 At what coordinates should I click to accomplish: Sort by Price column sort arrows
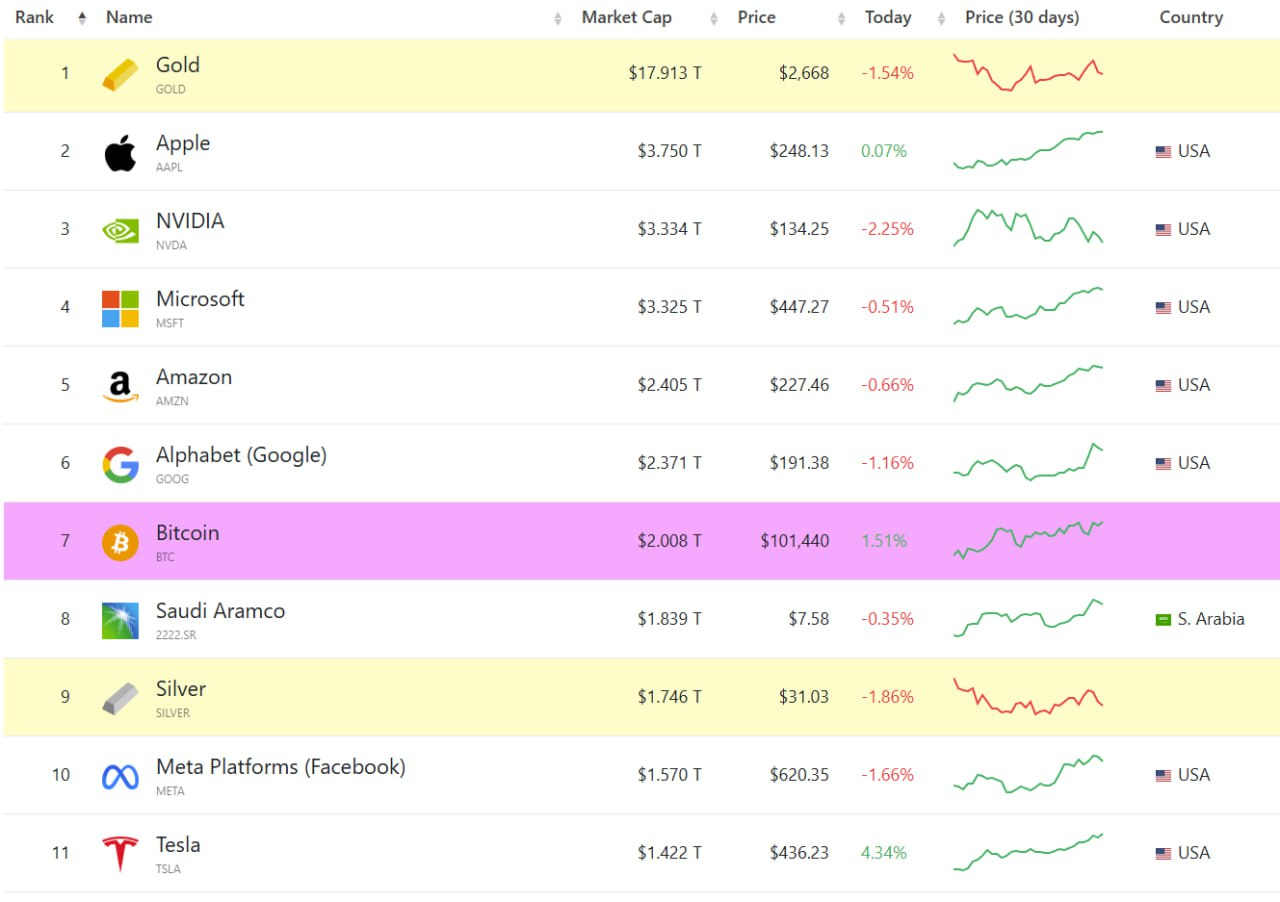(x=842, y=18)
